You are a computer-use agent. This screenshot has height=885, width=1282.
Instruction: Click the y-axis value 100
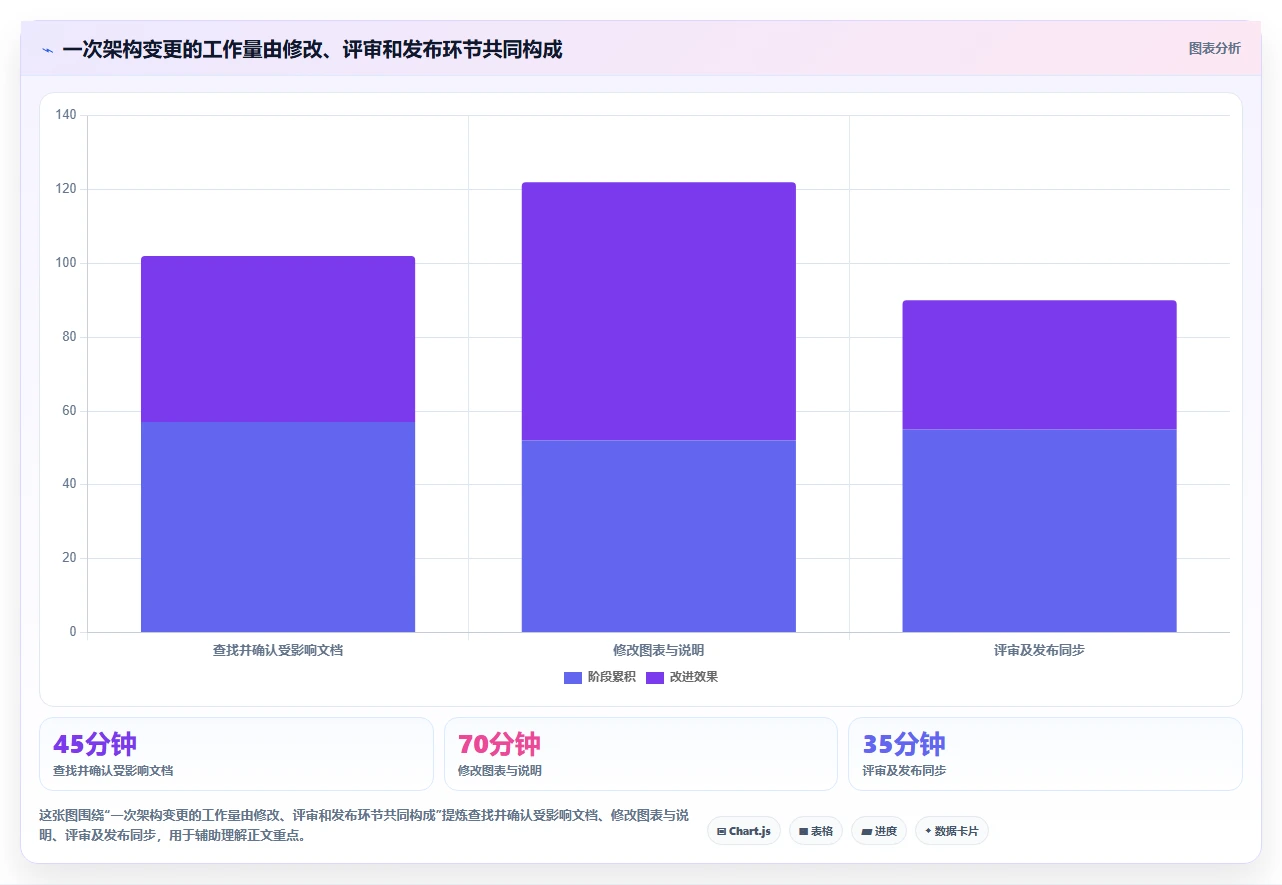[x=66, y=263]
